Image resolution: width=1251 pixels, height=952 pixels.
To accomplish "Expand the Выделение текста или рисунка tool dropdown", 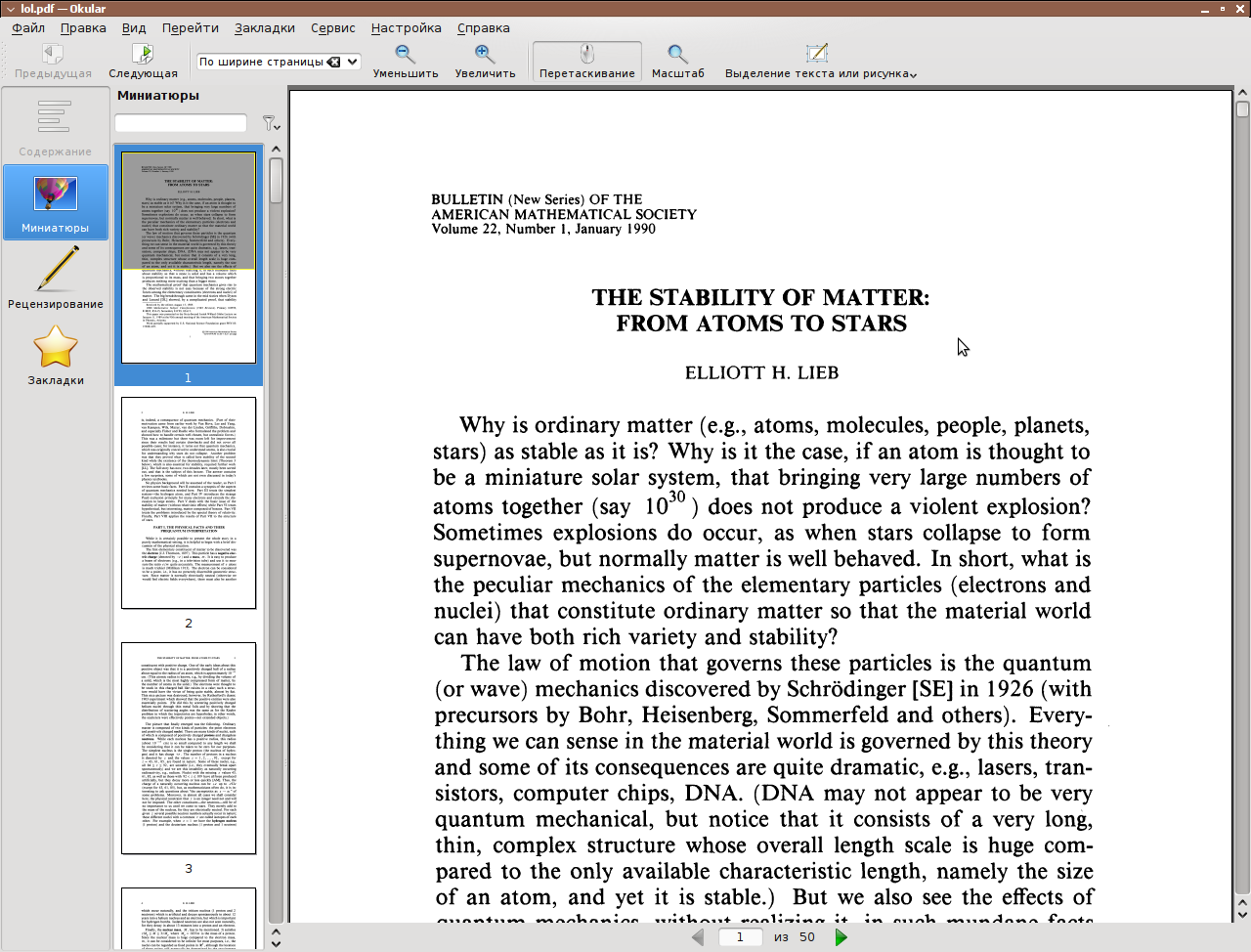I will [x=913, y=74].
